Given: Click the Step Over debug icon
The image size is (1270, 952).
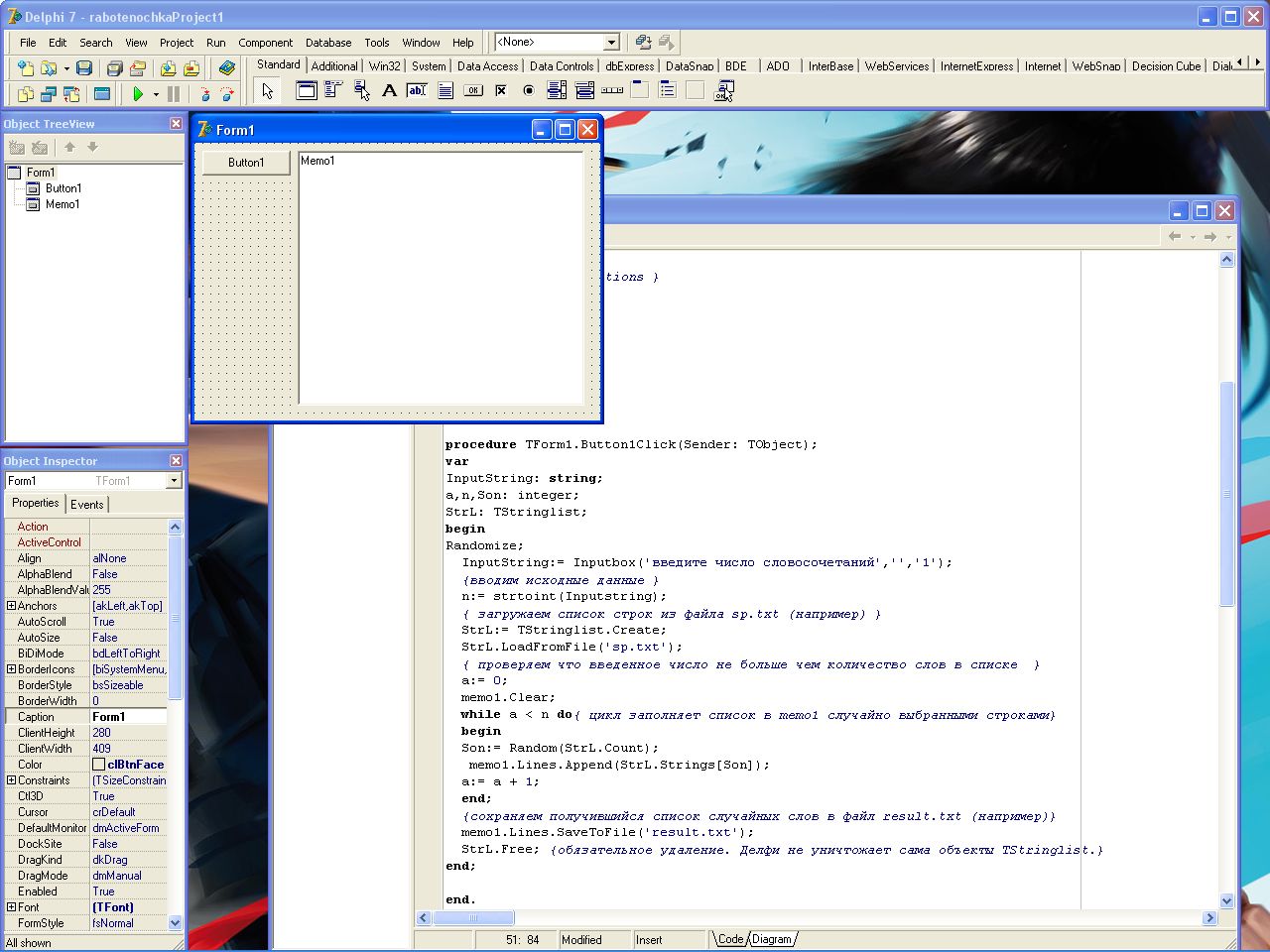Looking at the screenshot, I should coord(227,94).
